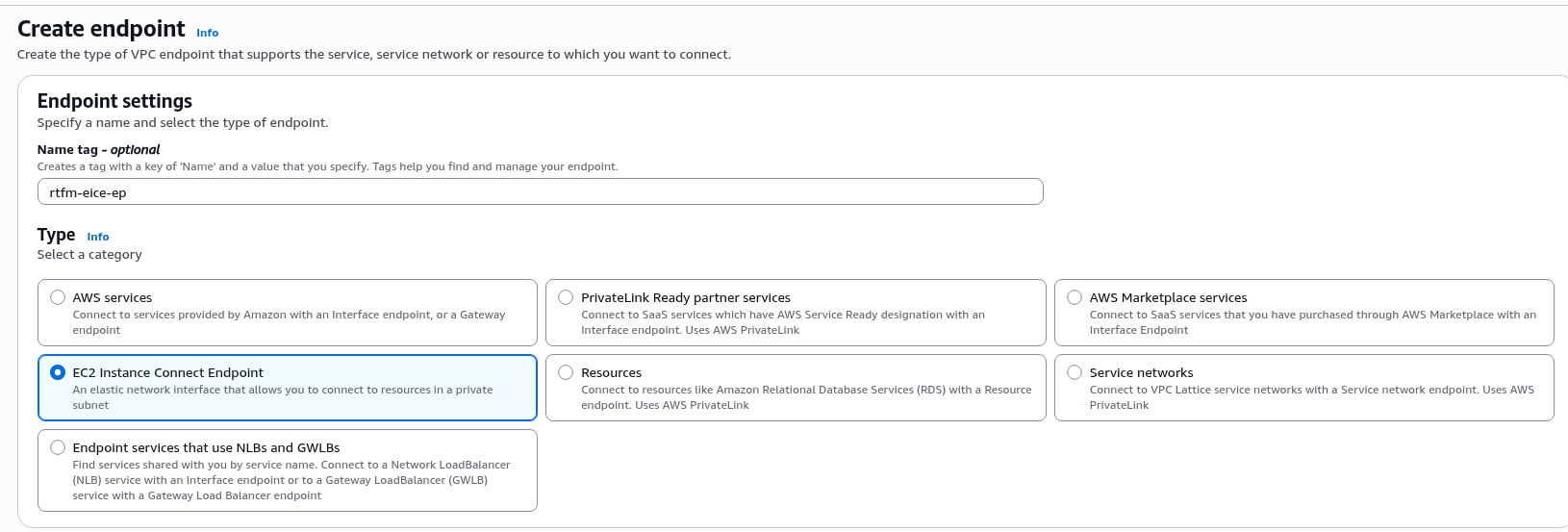Click the EC2 Instance Connect Endpoint radio
Viewport: 1568px width, 532px height.
point(58,372)
